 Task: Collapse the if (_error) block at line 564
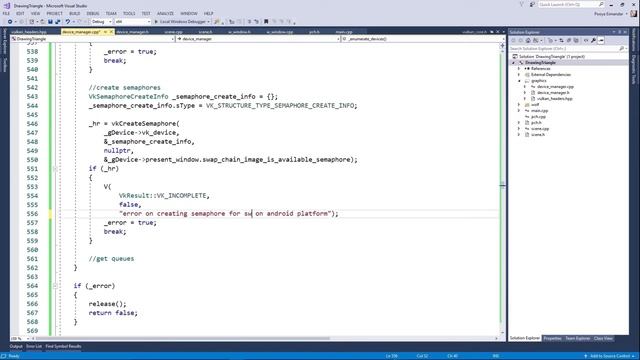(x=55, y=286)
